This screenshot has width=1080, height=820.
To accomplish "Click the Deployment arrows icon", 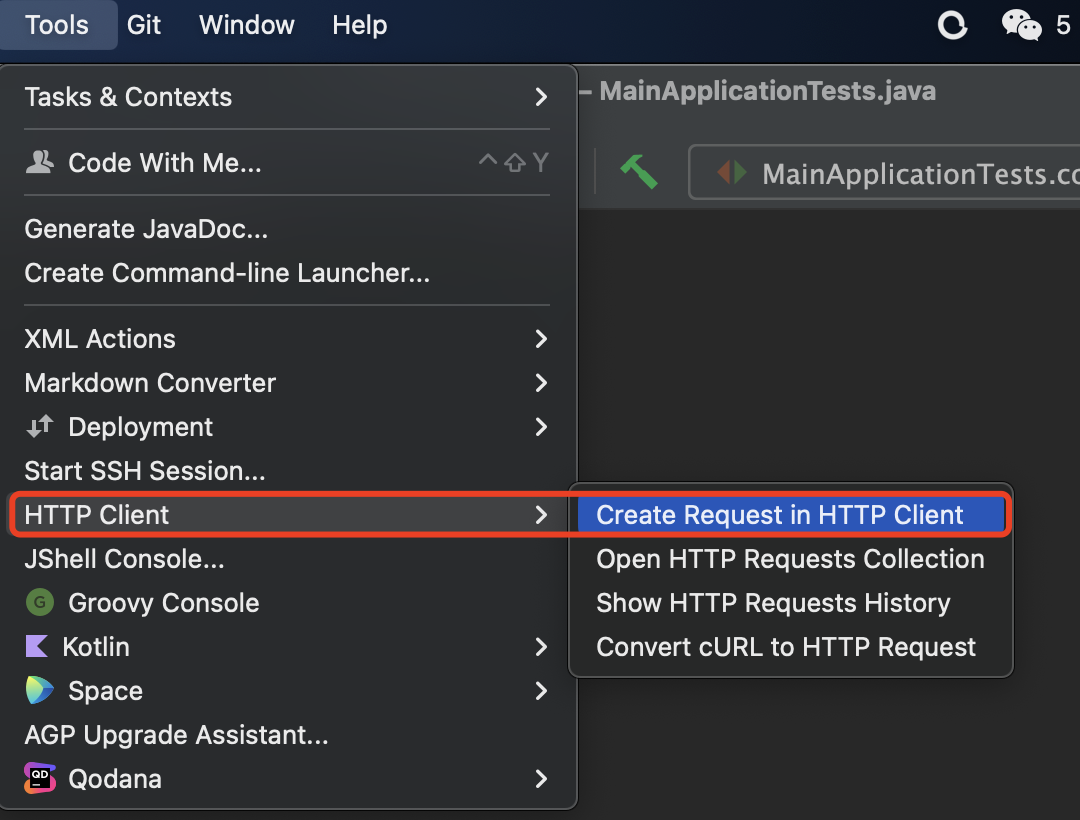I will pyautogui.click(x=39, y=427).
